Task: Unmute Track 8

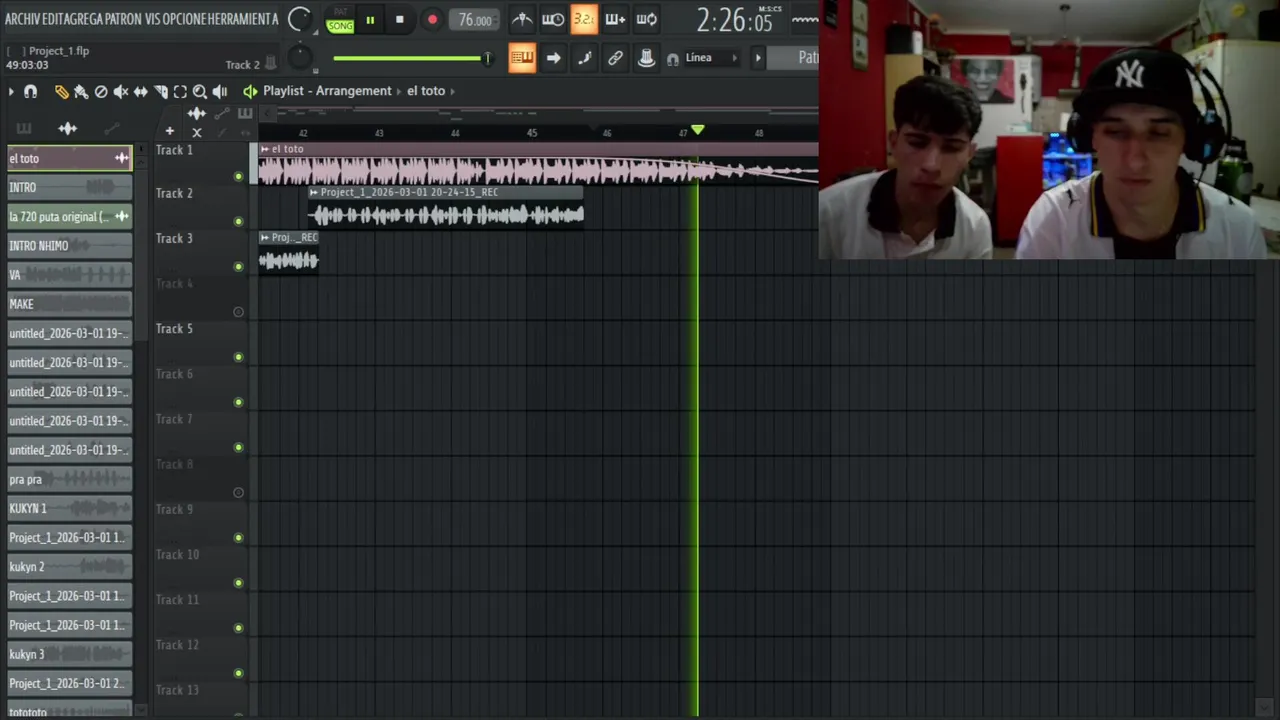Action: click(x=238, y=492)
